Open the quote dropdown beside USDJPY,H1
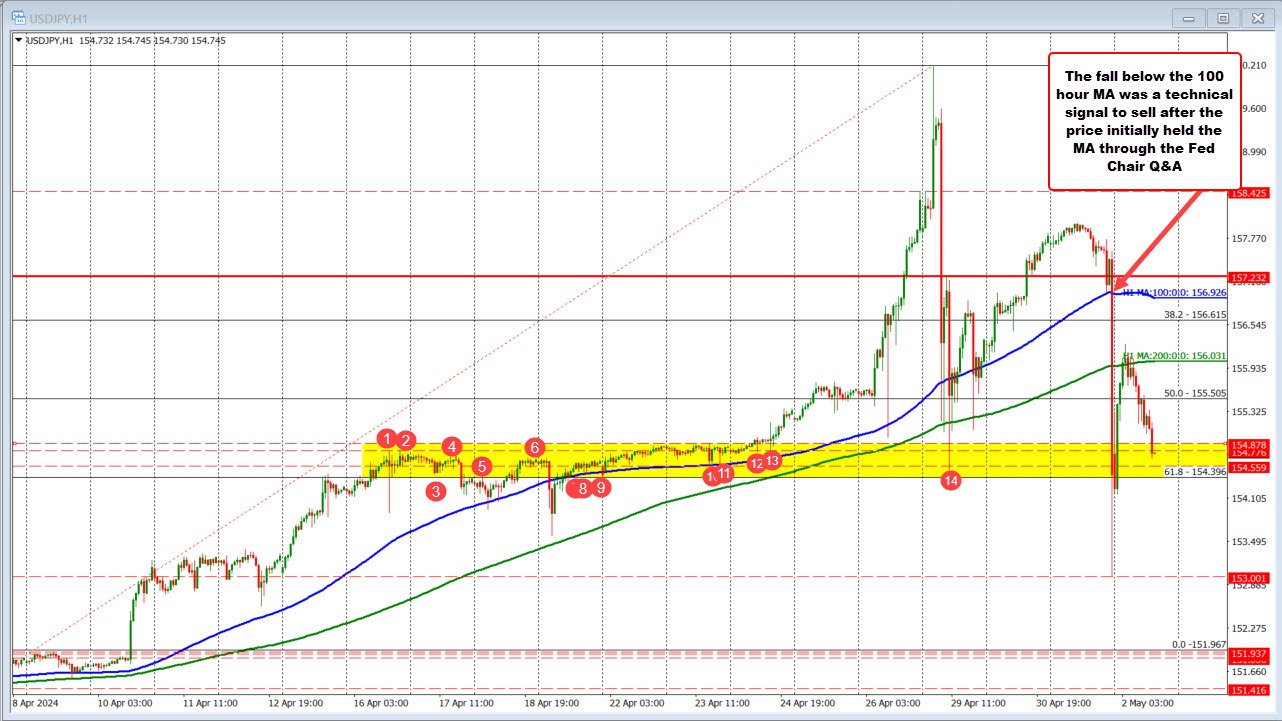This screenshot has width=1282, height=721. tap(18, 40)
